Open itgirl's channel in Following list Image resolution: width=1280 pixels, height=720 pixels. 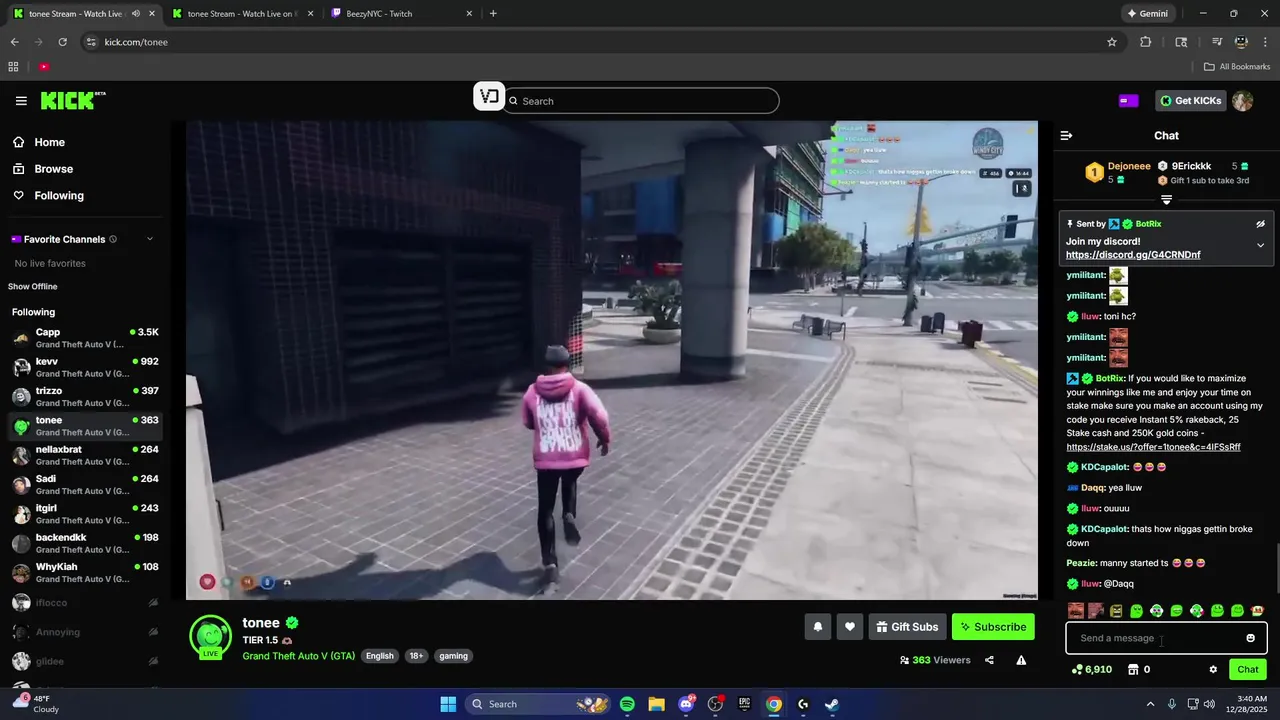click(85, 514)
